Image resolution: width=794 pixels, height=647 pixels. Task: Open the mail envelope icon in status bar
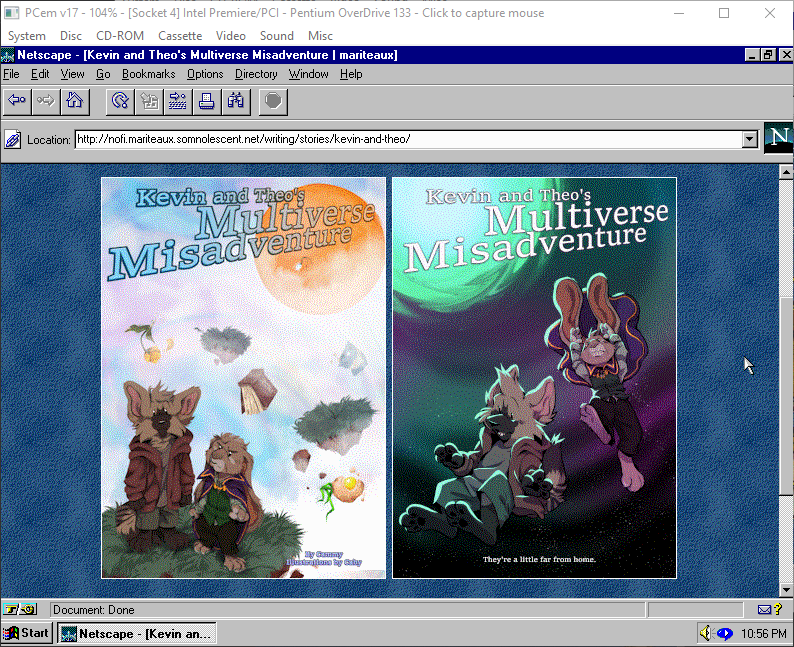pyautogui.click(x=765, y=609)
